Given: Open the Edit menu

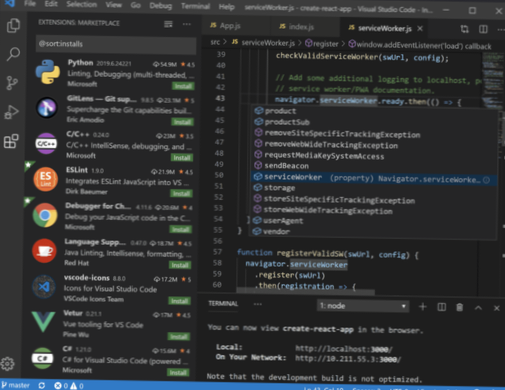Looking at the screenshot, I should 51,4.
